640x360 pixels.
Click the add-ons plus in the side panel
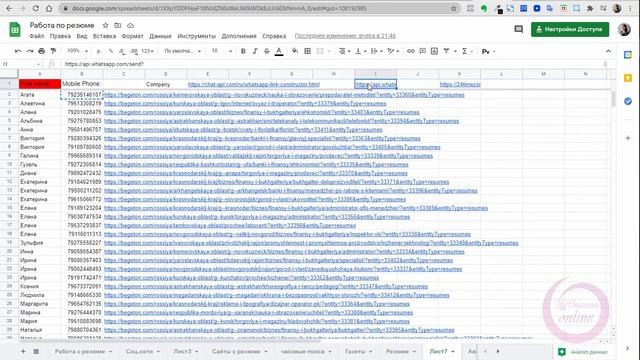click(628, 138)
